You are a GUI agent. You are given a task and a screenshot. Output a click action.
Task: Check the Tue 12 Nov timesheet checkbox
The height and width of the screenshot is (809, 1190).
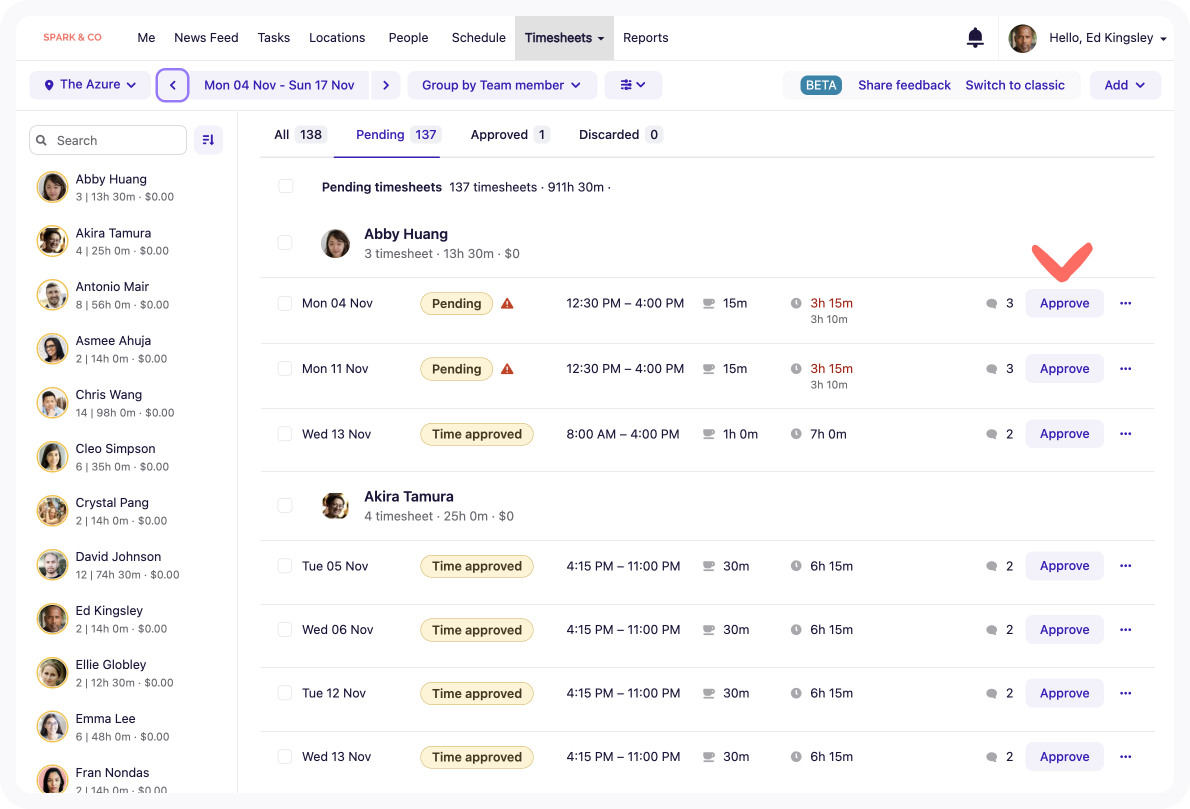click(x=285, y=694)
